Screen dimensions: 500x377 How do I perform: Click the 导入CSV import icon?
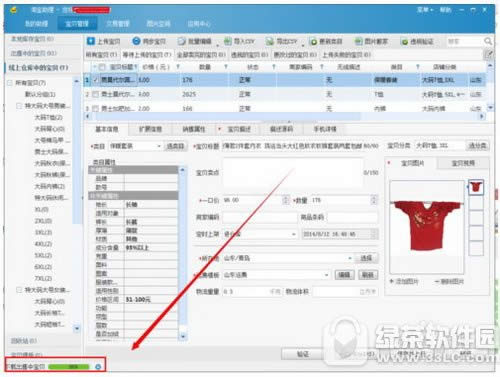click(x=227, y=41)
